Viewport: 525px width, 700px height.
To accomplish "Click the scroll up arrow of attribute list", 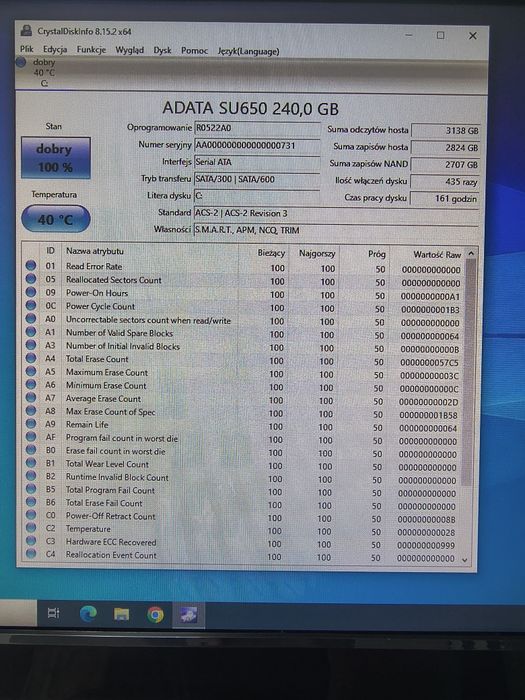I will pos(471,254).
